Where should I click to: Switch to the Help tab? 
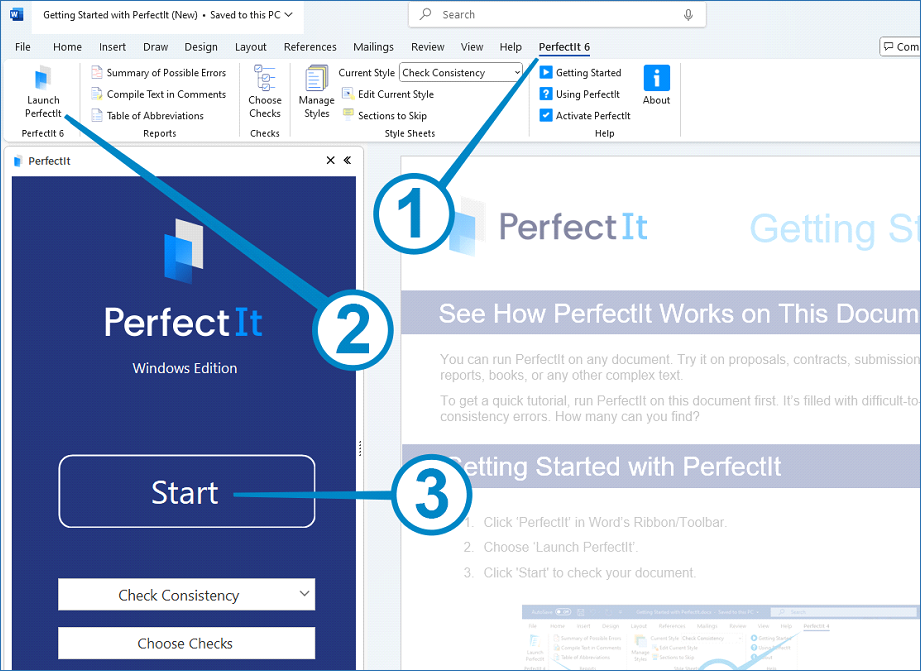coord(510,47)
